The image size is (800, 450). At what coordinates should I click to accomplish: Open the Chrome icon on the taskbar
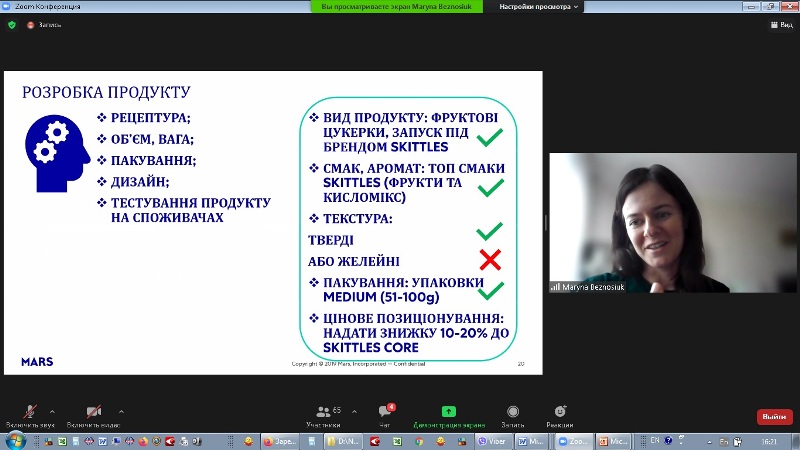[419, 441]
